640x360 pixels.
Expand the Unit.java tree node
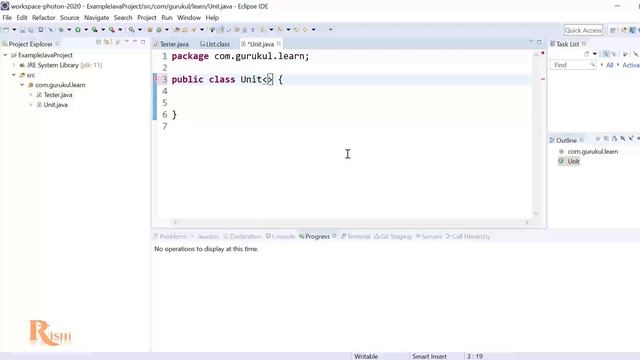31,105
